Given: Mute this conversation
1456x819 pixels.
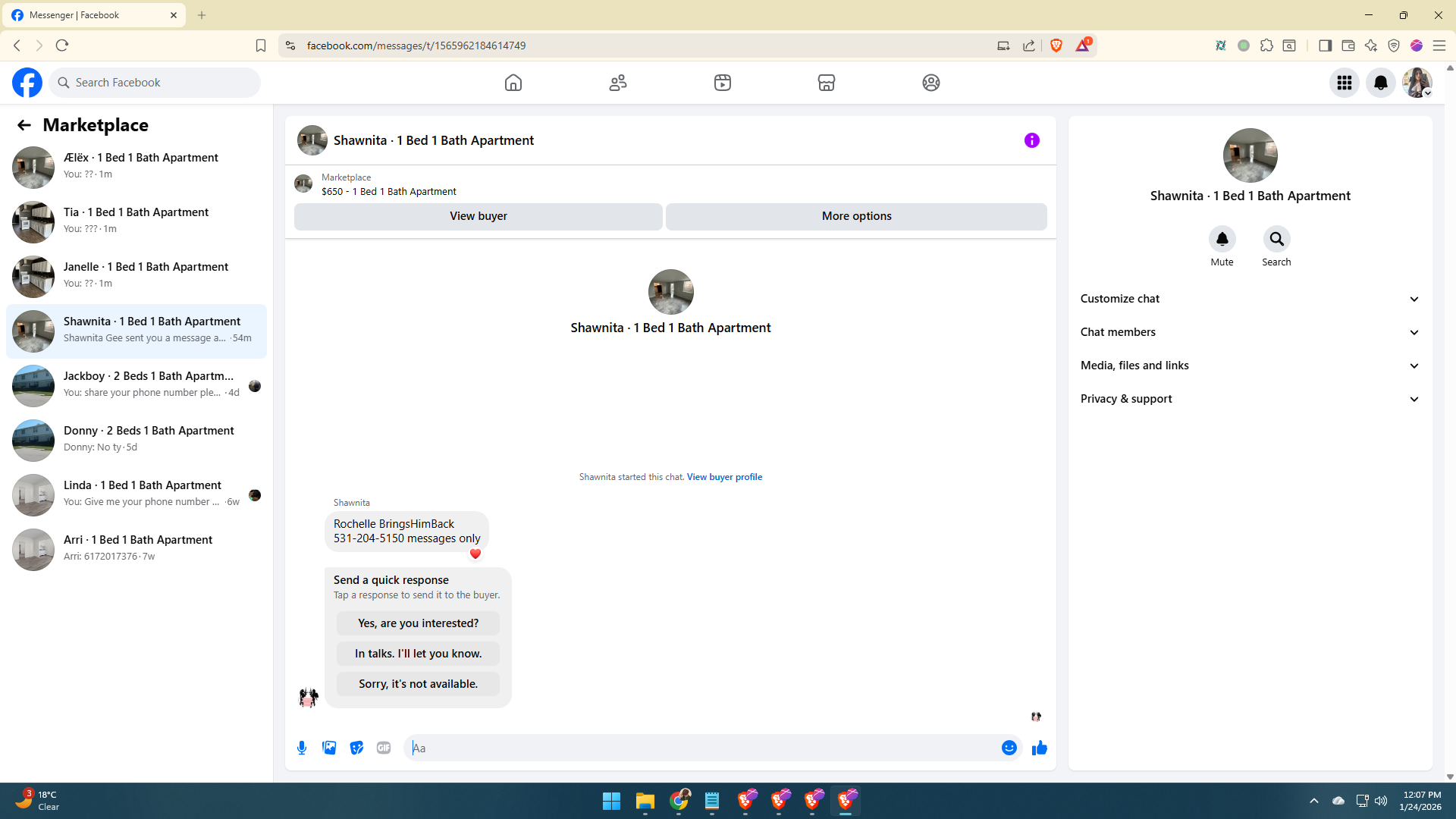Looking at the screenshot, I should [1222, 240].
